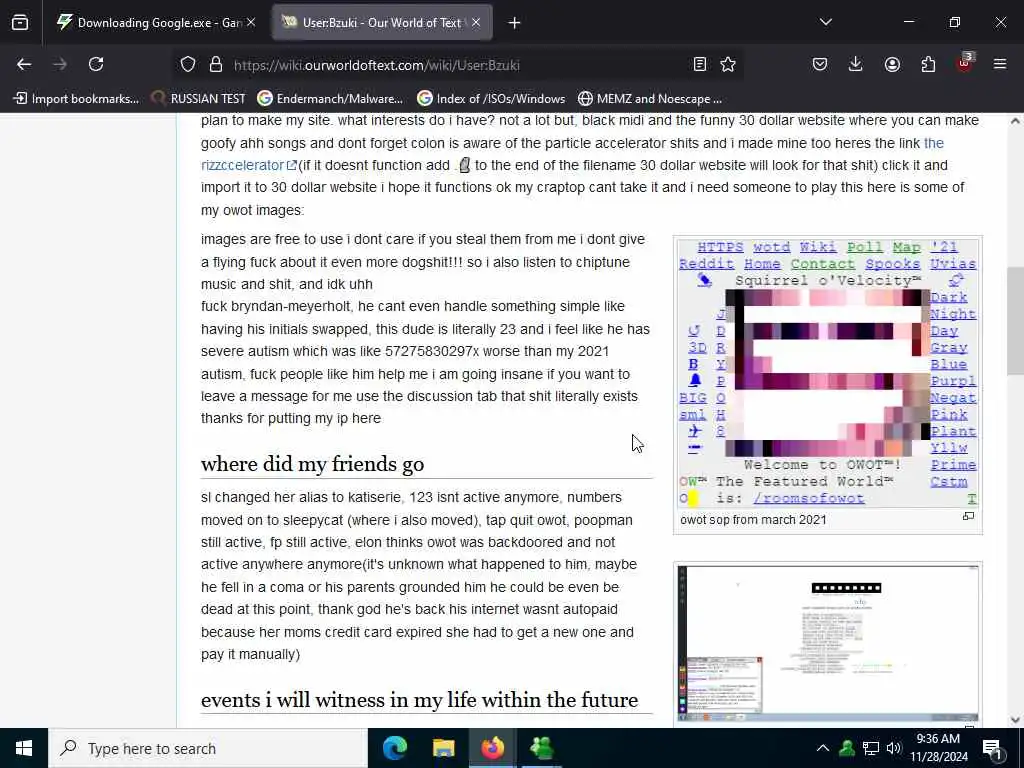Open File Explorer from taskbar

(x=443, y=748)
